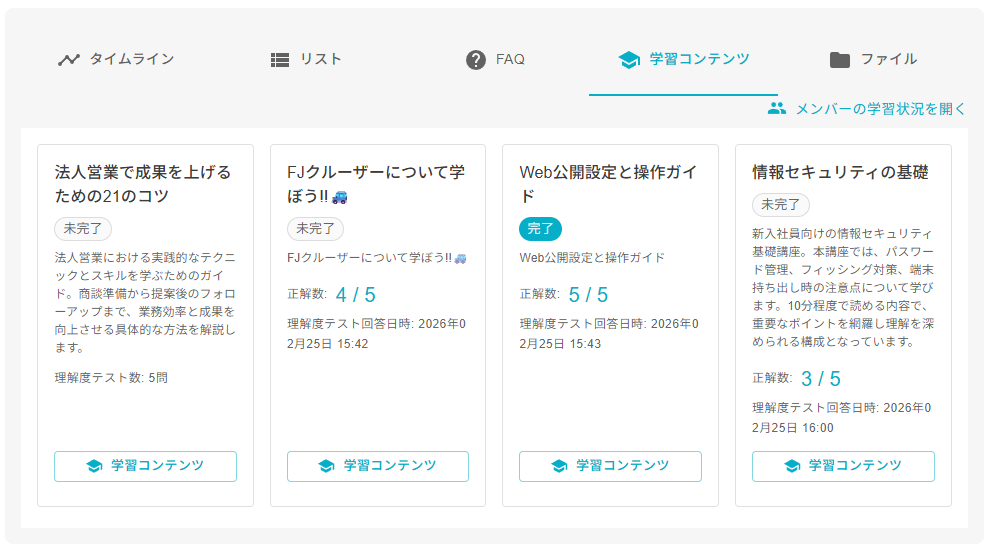Open 学習コンテンツ button on Web公開設定 card

(610, 466)
